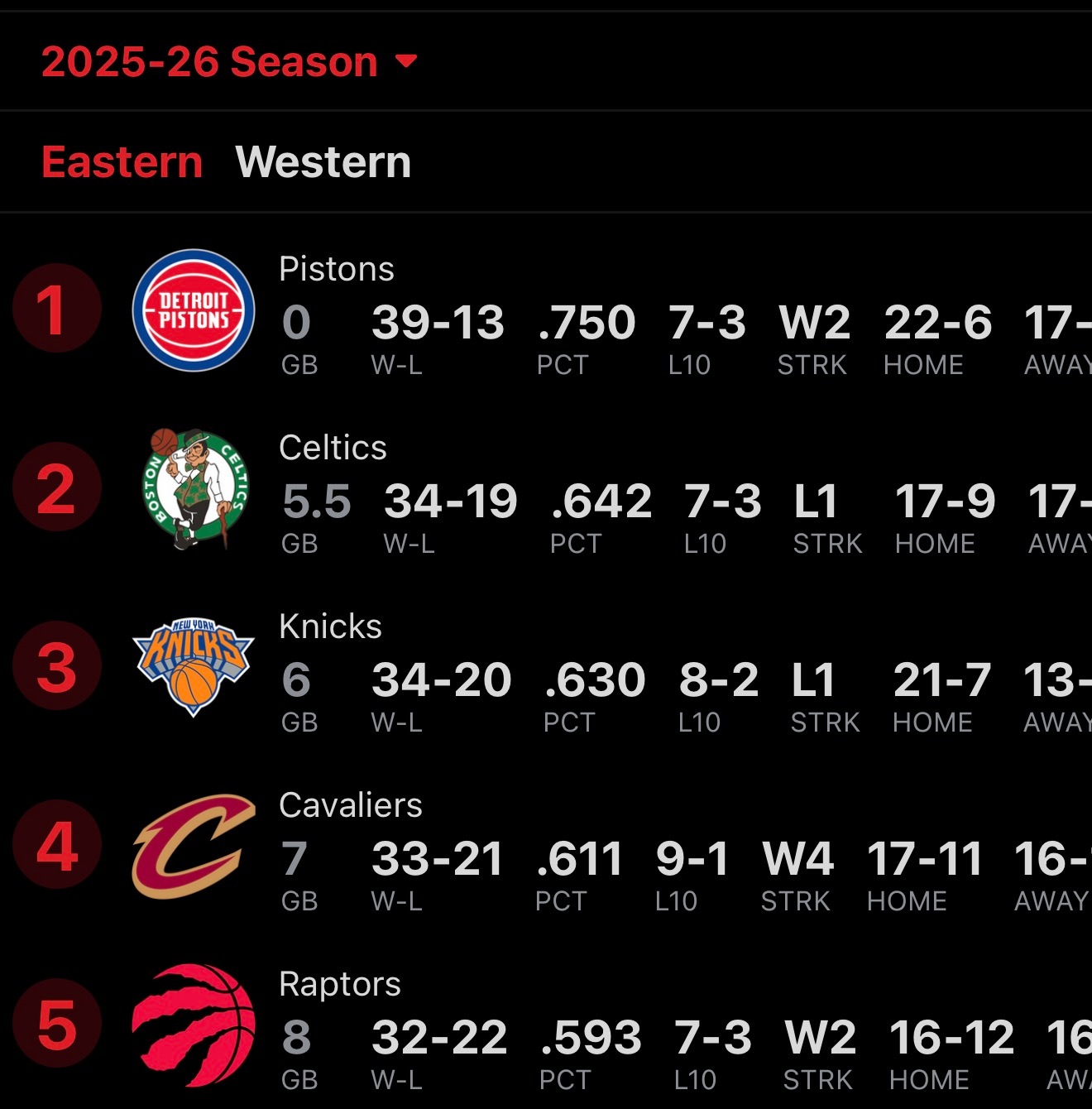Open the 2025-26 Season dropdown
The height and width of the screenshot is (1109, 1092).
point(210,62)
